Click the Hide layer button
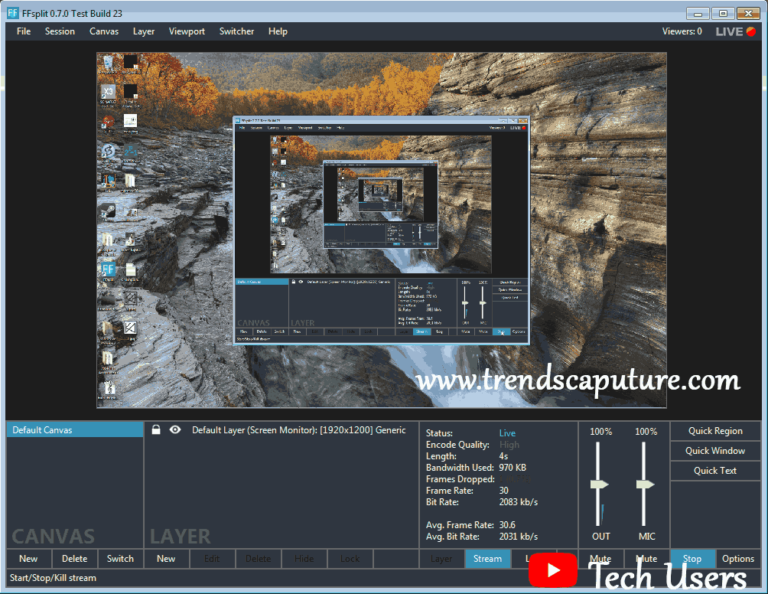 (304, 559)
